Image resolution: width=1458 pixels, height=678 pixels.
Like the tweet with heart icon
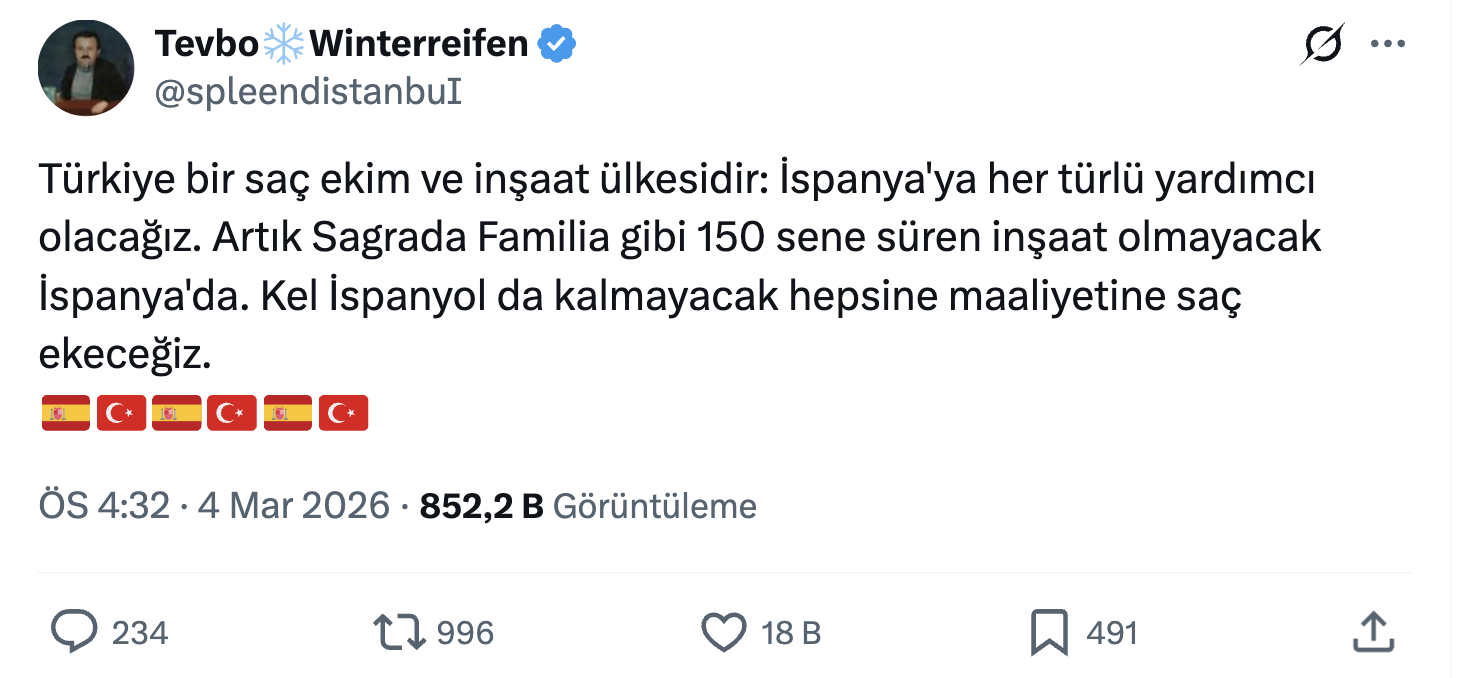point(721,632)
